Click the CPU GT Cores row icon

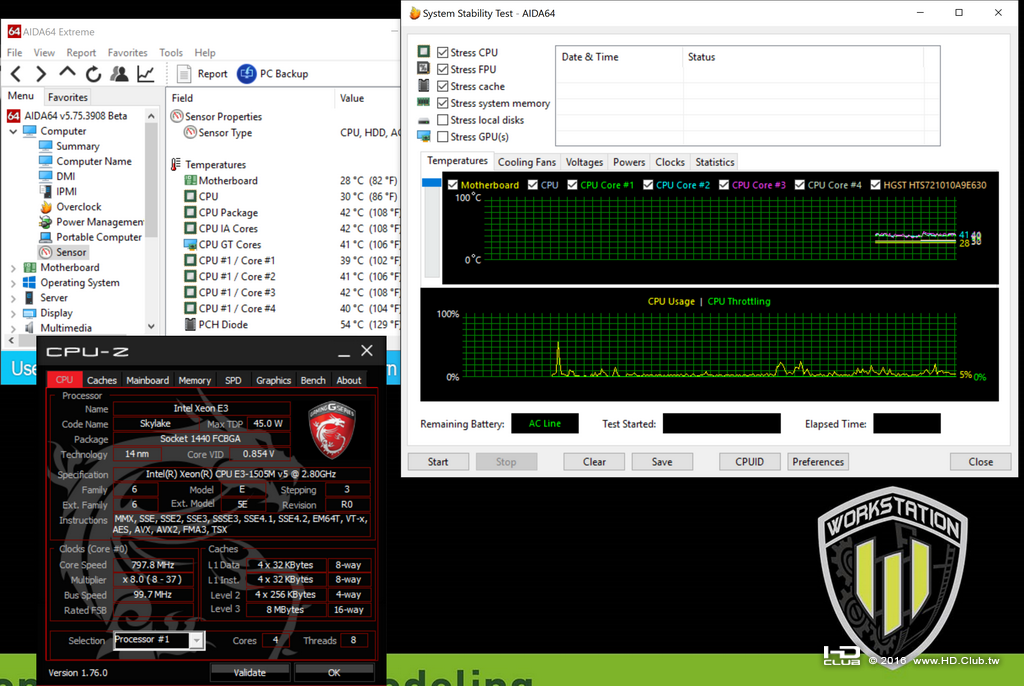pyautogui.click(x=190, y=244)
